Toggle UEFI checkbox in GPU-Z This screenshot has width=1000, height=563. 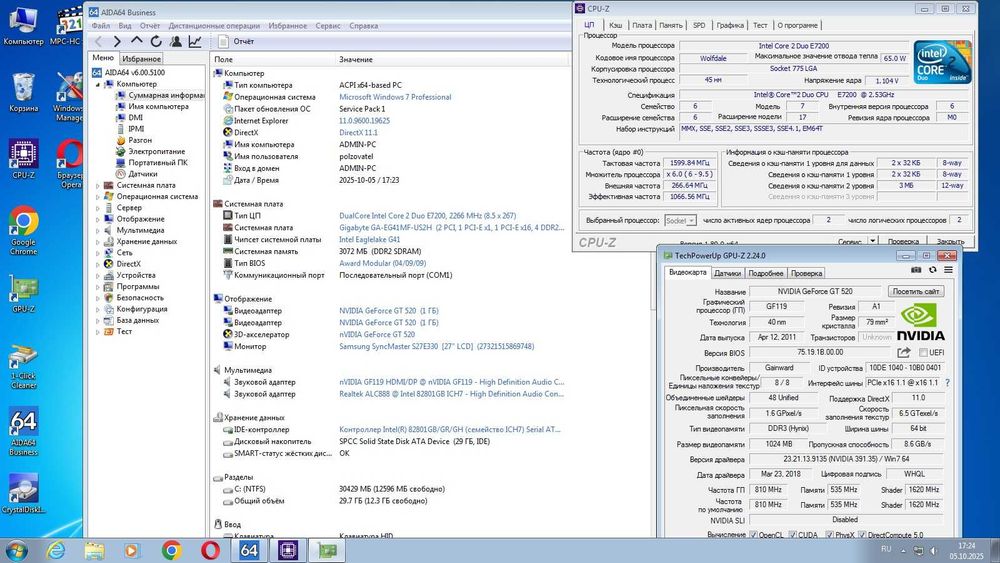[923, 353]
